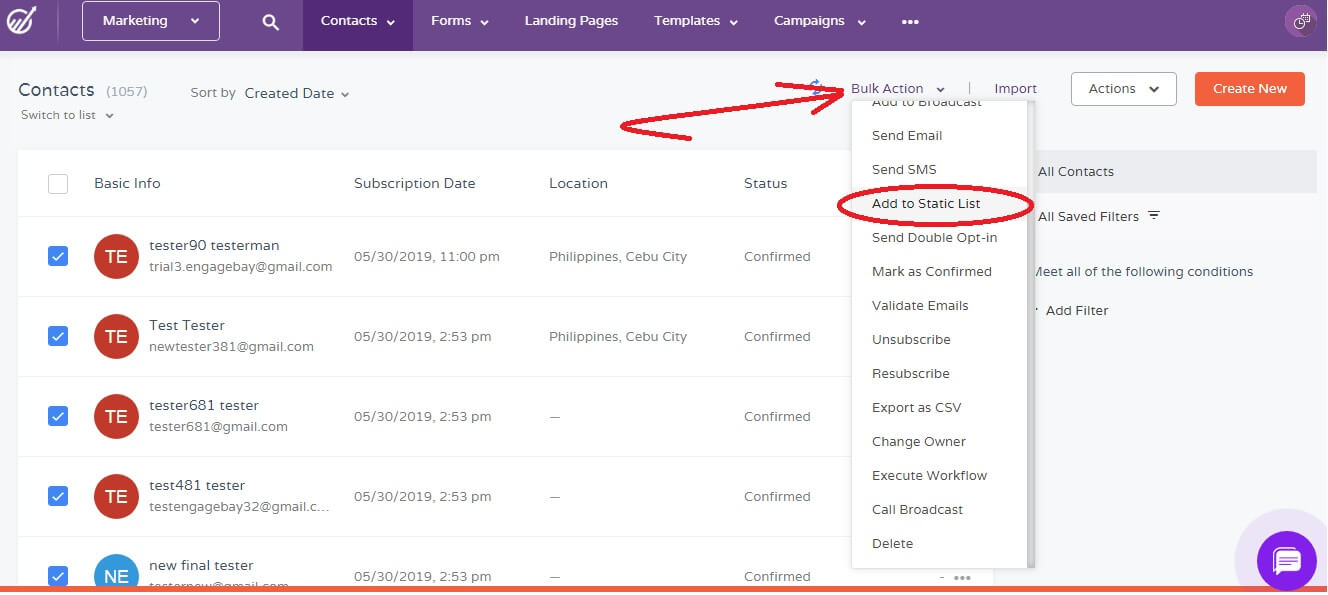Open the Marketing module dropdown

pyautogui.click(x=151, y=21)
